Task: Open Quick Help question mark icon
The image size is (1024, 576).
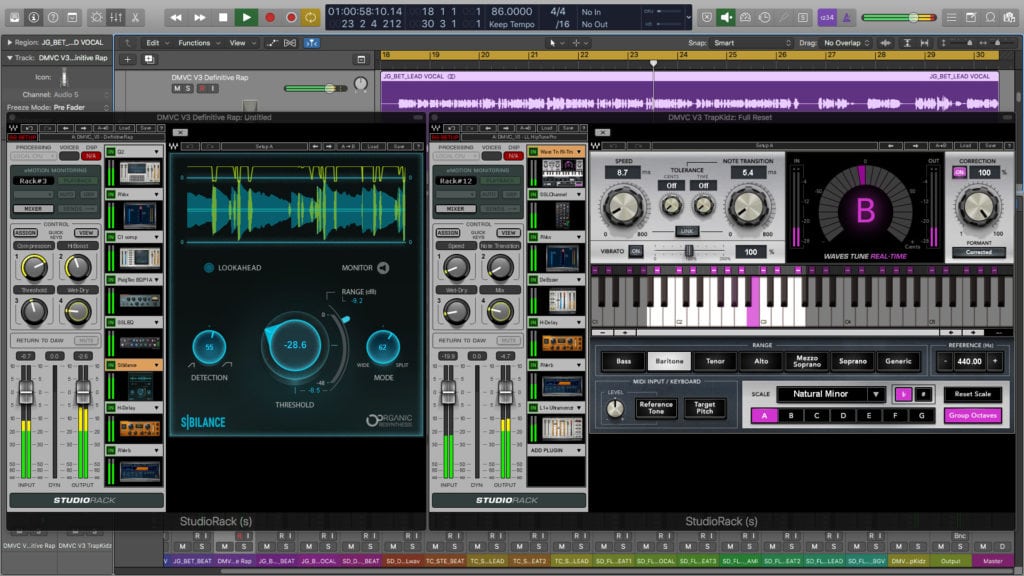Action: pos(53,18)
